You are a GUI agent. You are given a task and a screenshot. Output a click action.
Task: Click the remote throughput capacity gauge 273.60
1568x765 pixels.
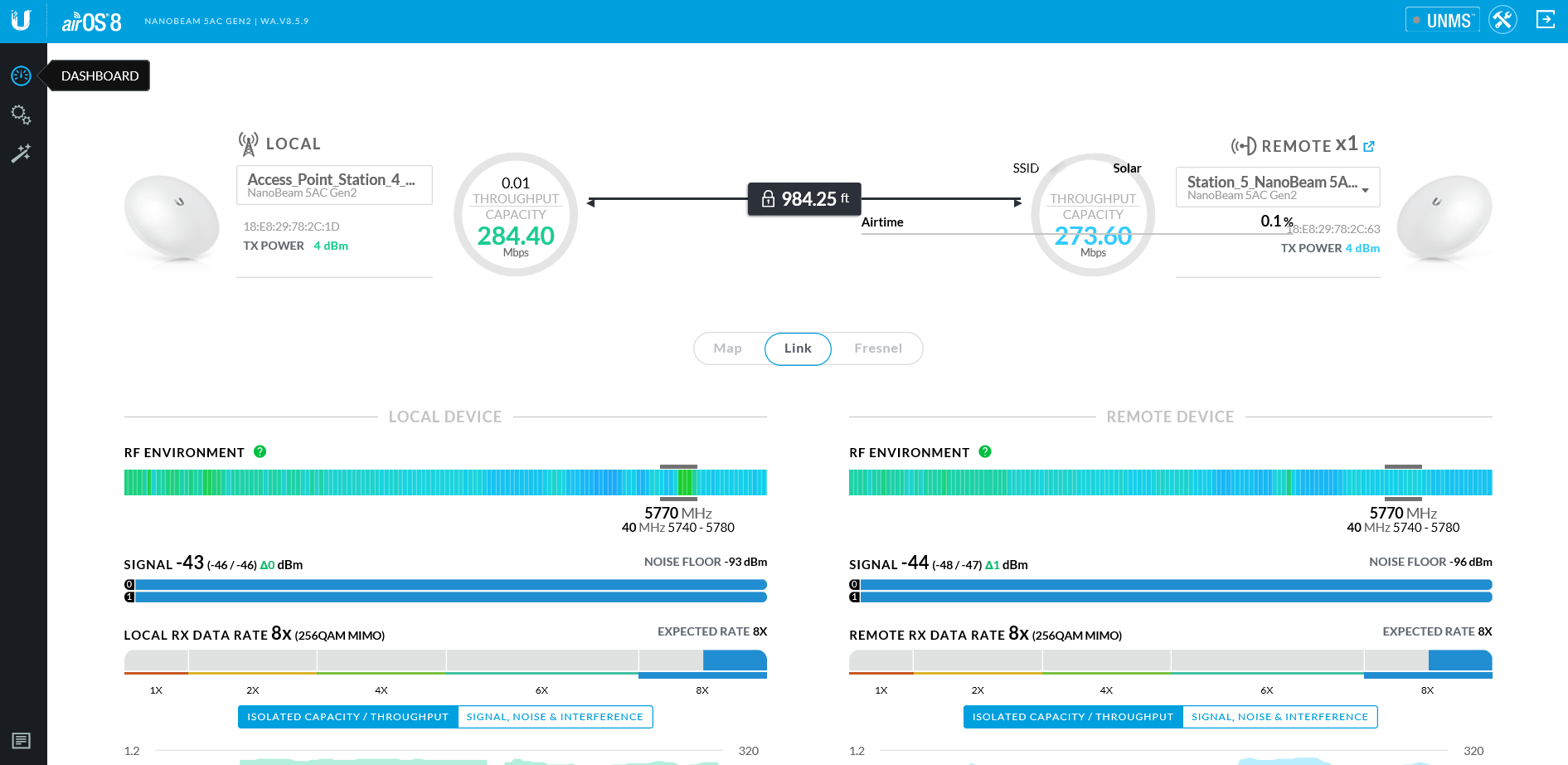coord(1093,215)
